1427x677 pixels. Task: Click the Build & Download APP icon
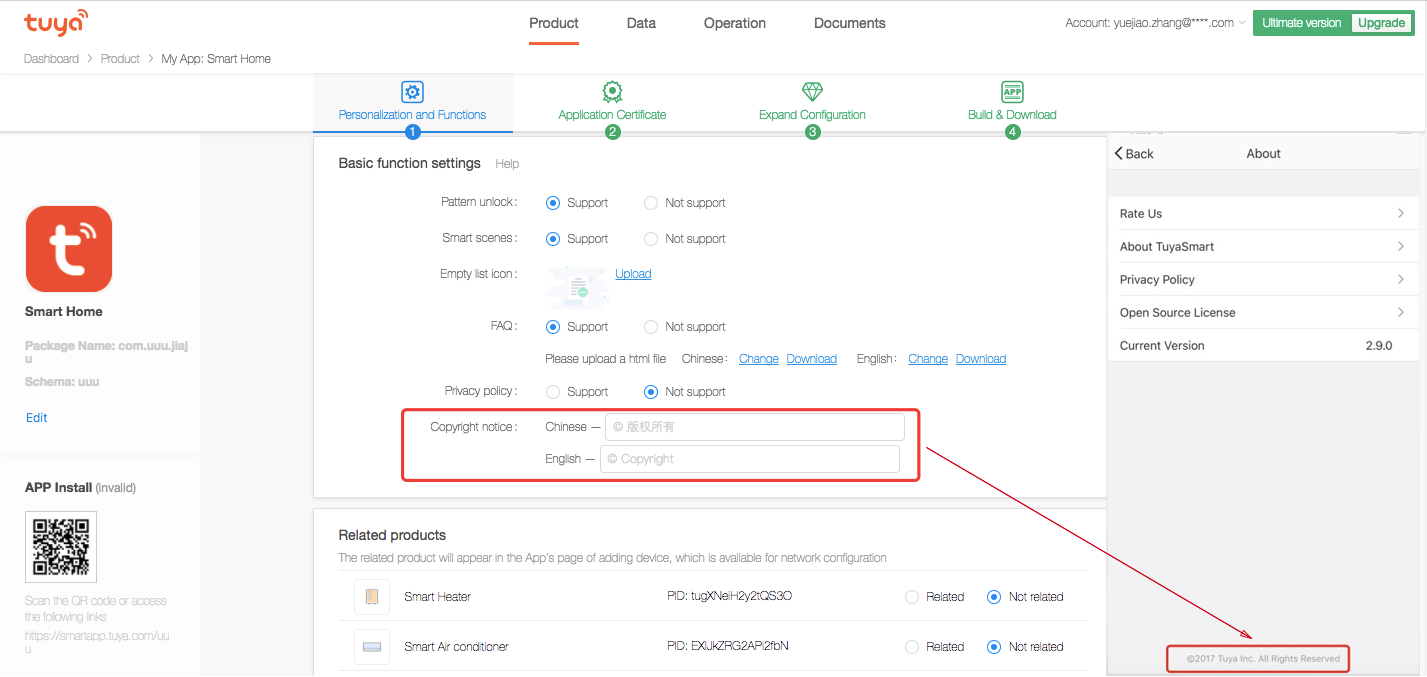pos(1012,92)
